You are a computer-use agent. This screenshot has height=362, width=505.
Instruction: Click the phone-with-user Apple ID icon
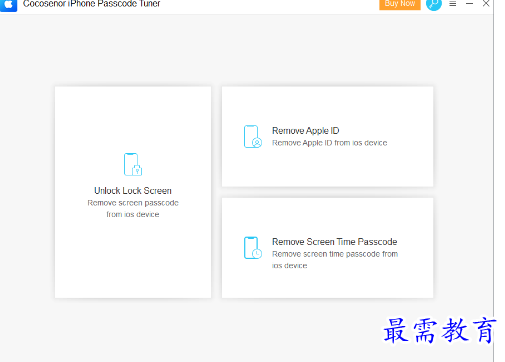pyautogui.click(x=253, y=136)
